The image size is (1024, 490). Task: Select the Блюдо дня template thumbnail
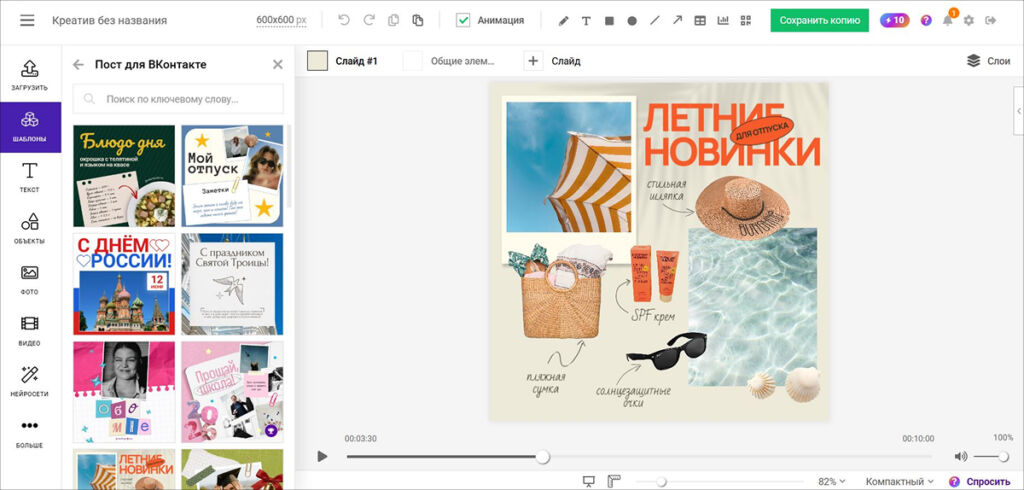point(124,176)
